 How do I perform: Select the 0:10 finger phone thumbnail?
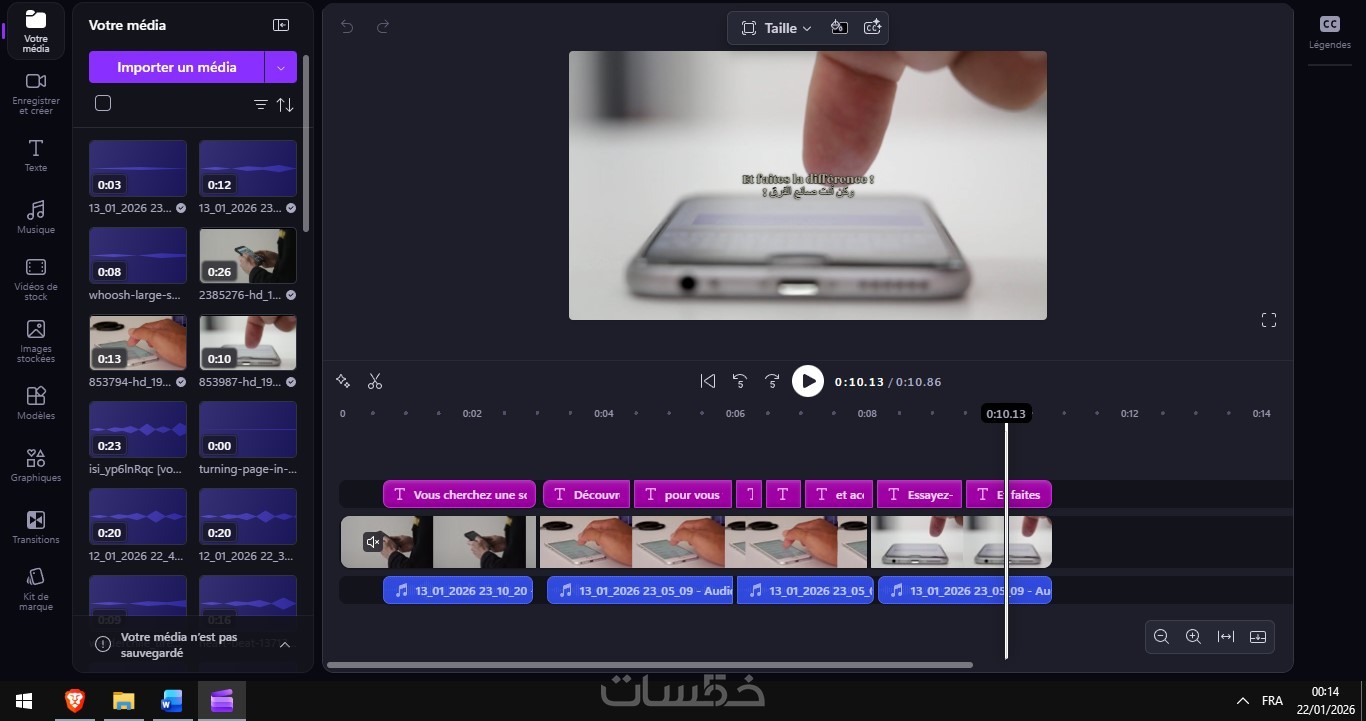point(248,343)
